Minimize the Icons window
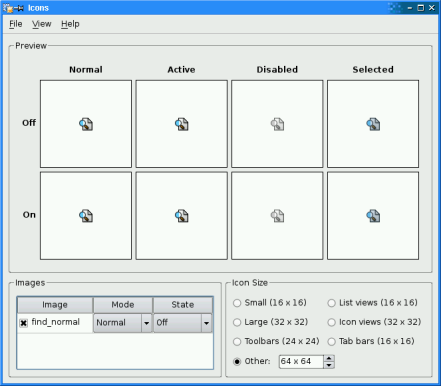This screenshot has width=441, height=386. pyautogui.click(x=410, y=8)
